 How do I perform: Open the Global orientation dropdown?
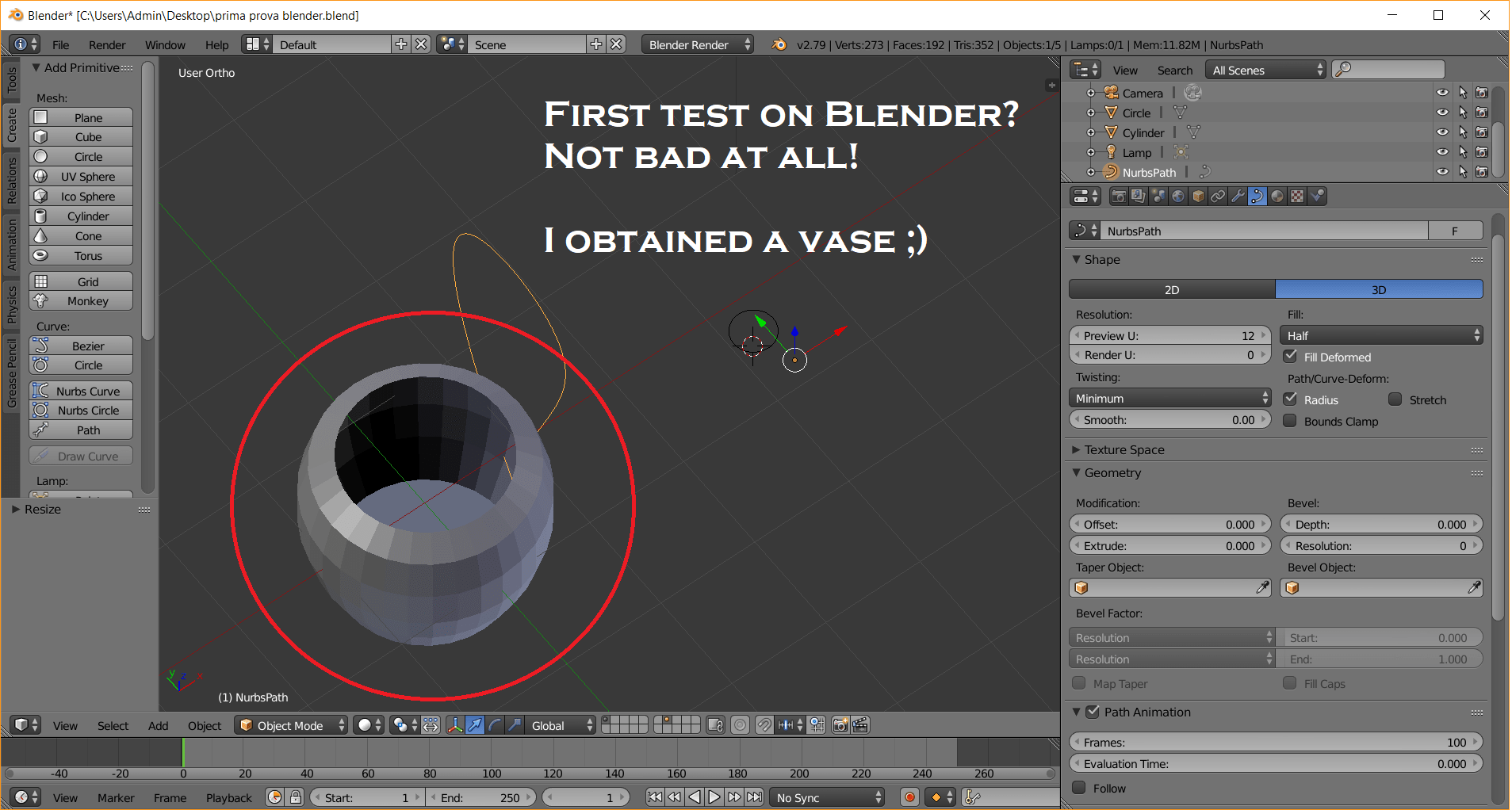pos(560,725)
